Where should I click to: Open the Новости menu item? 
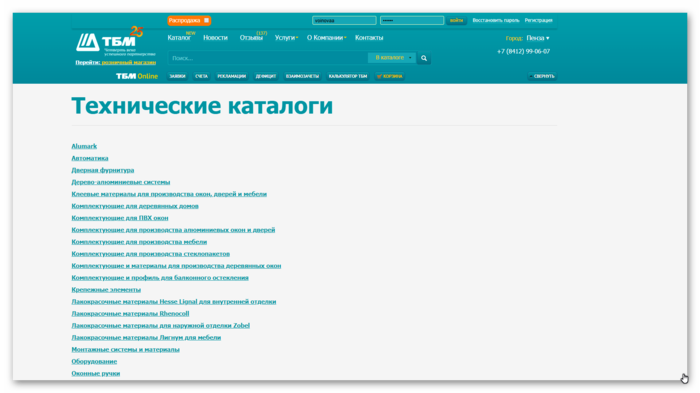click(215, 38)
